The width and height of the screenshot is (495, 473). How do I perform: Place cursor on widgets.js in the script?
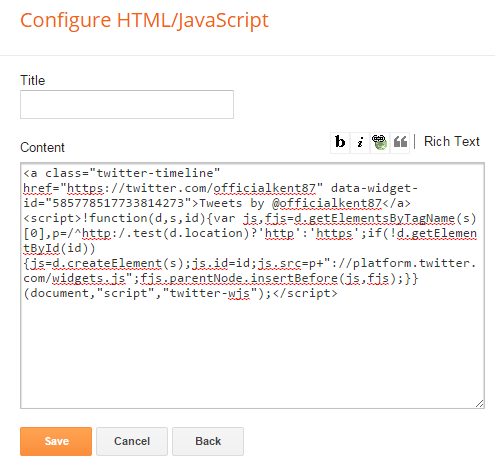(89, 278)
